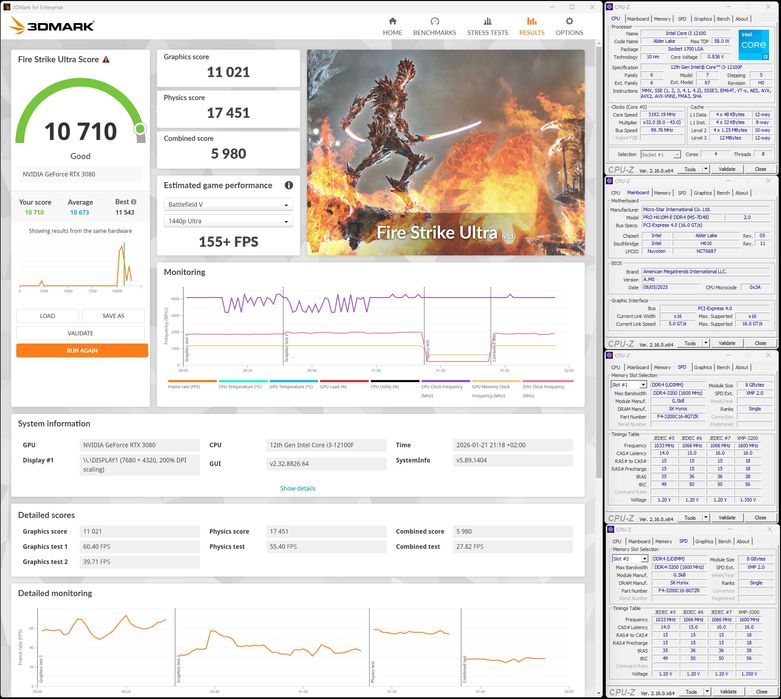Expand Tools arrow in CPU-Z Mainboard window

click(706, 343)
